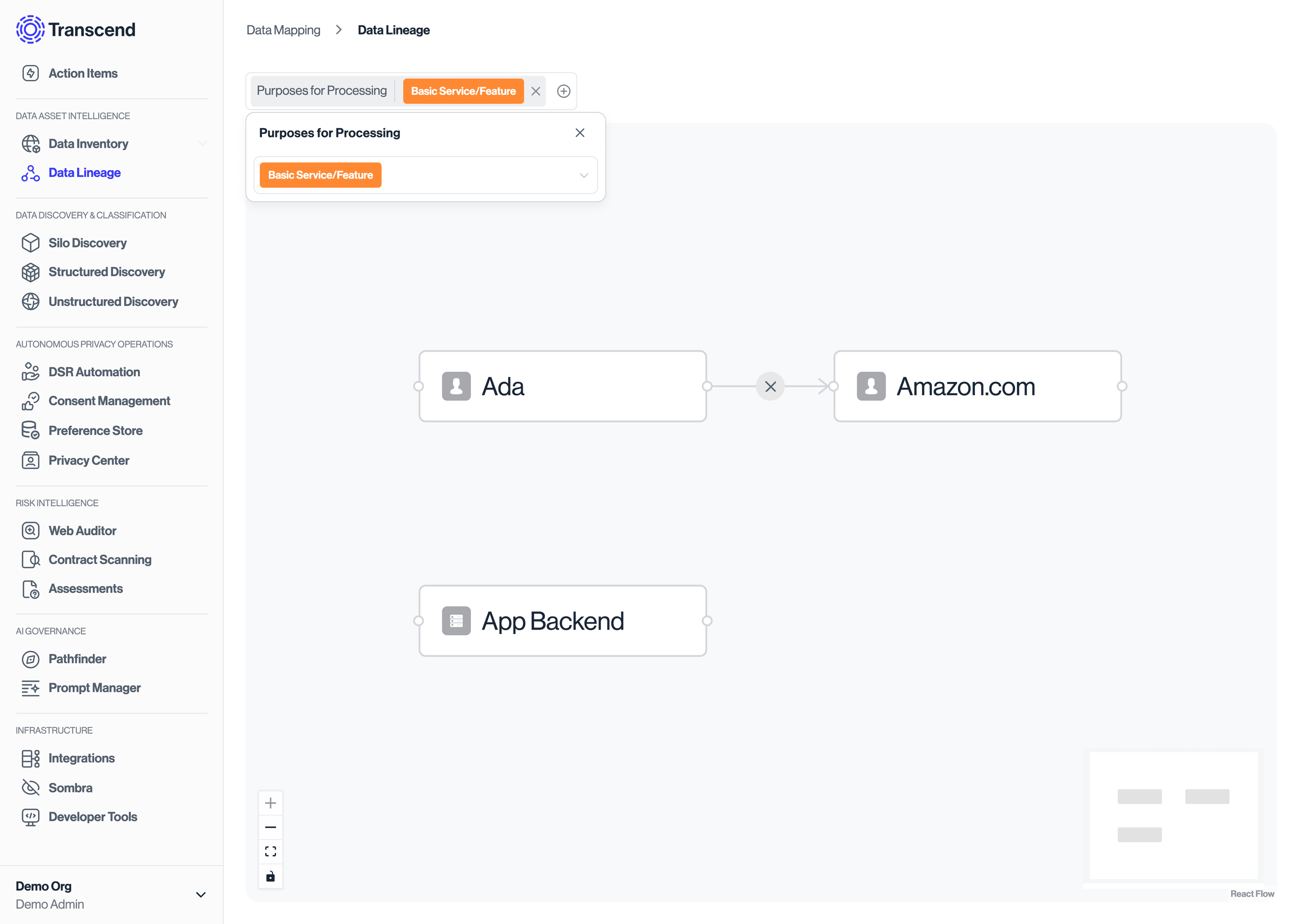Close the Purposes for Processing popup

pos(580,133)
